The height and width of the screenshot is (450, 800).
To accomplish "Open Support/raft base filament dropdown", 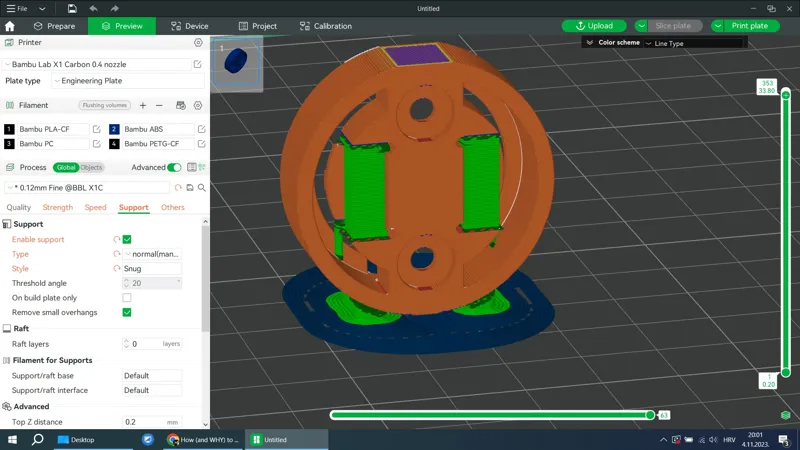I will pyautogui.click(x=152, y=376).
